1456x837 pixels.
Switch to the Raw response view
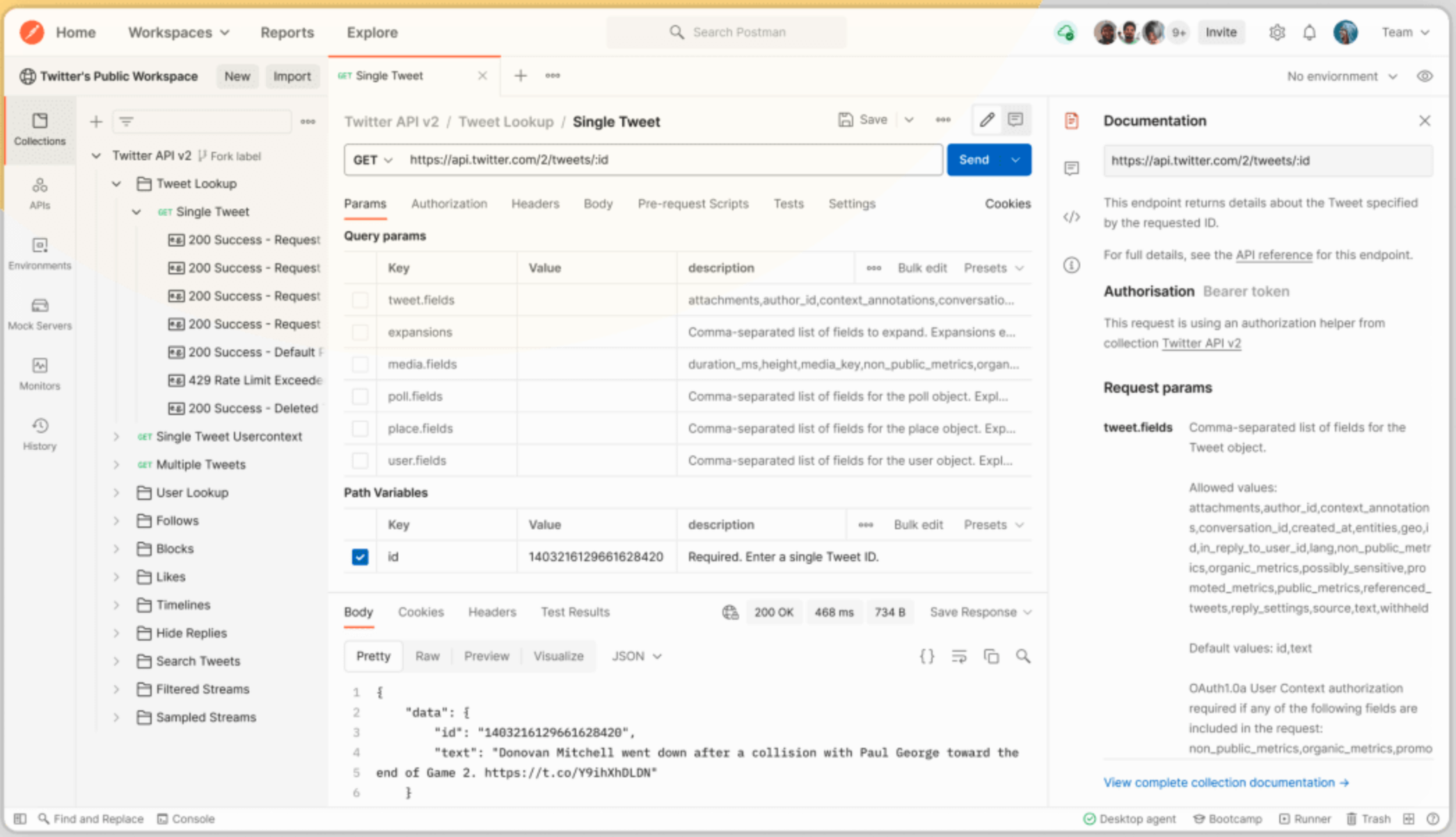pos(427,655)
